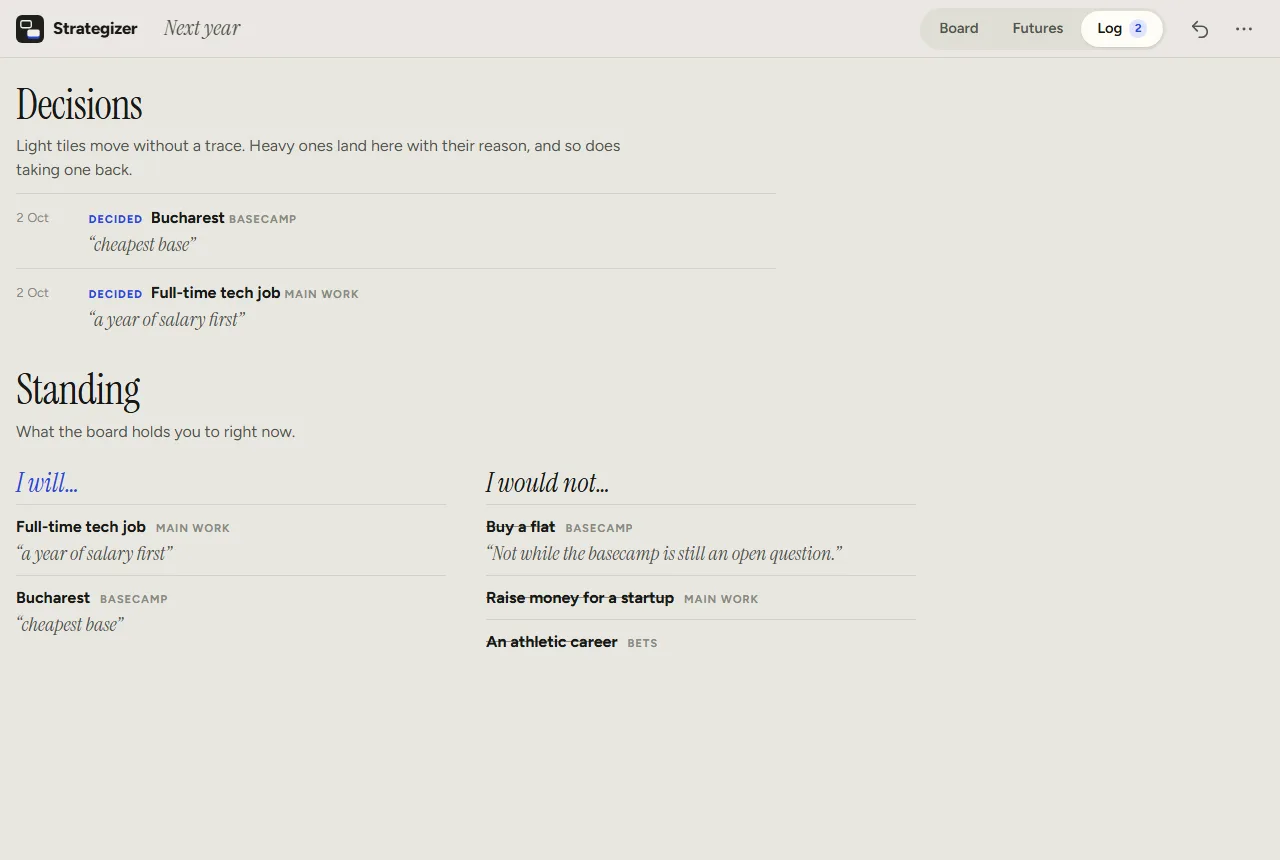Select the Log tab
This screenshot has width=1280, height=860.
pyautogui.click(x=1121, y=29)
